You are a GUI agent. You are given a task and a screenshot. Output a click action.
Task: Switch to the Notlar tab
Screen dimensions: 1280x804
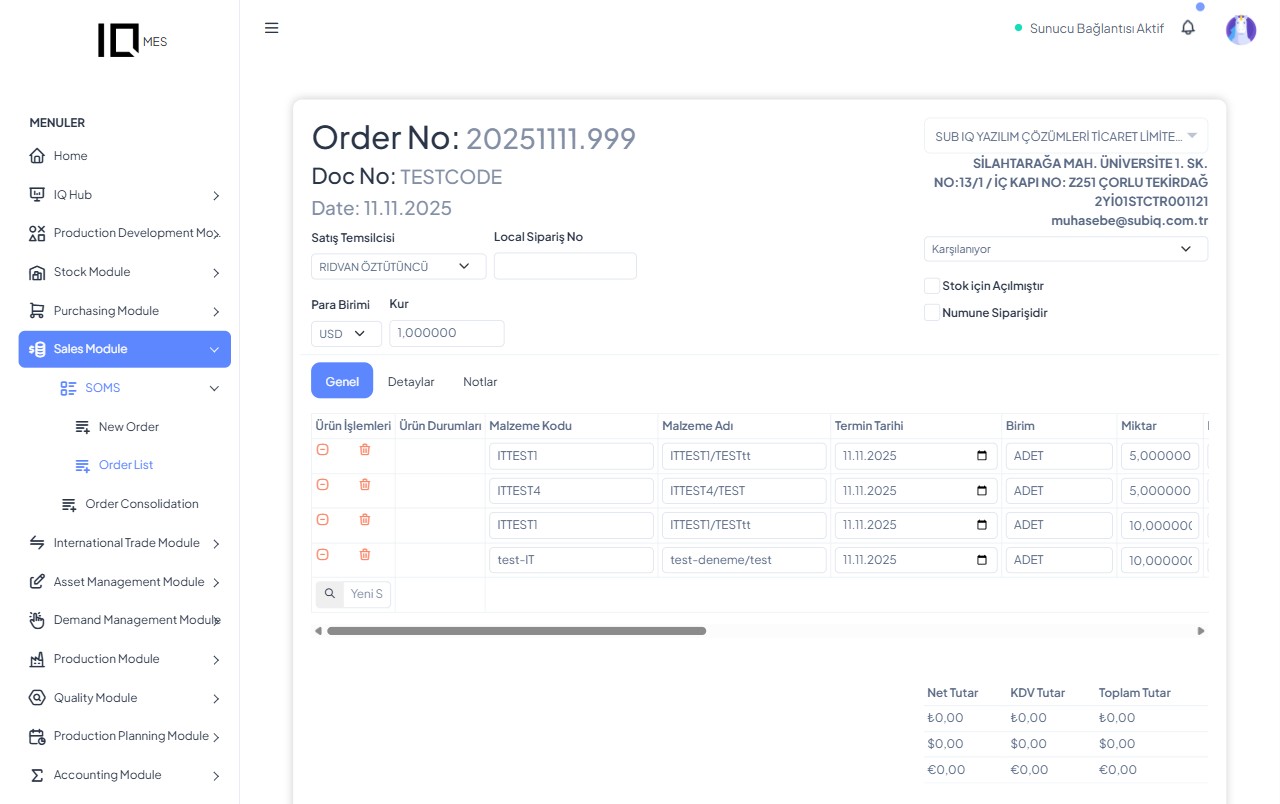tap(480, 382)
